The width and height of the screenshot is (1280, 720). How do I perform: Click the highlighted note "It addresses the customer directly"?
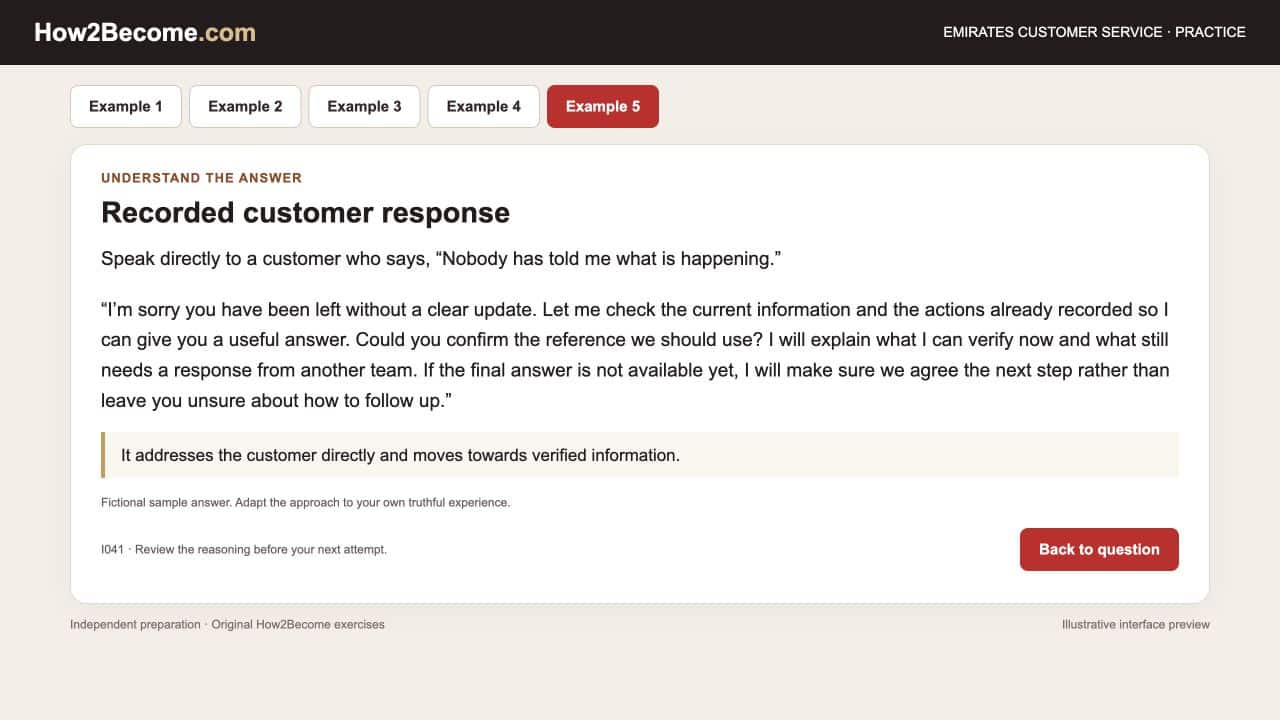pos(640,455)
